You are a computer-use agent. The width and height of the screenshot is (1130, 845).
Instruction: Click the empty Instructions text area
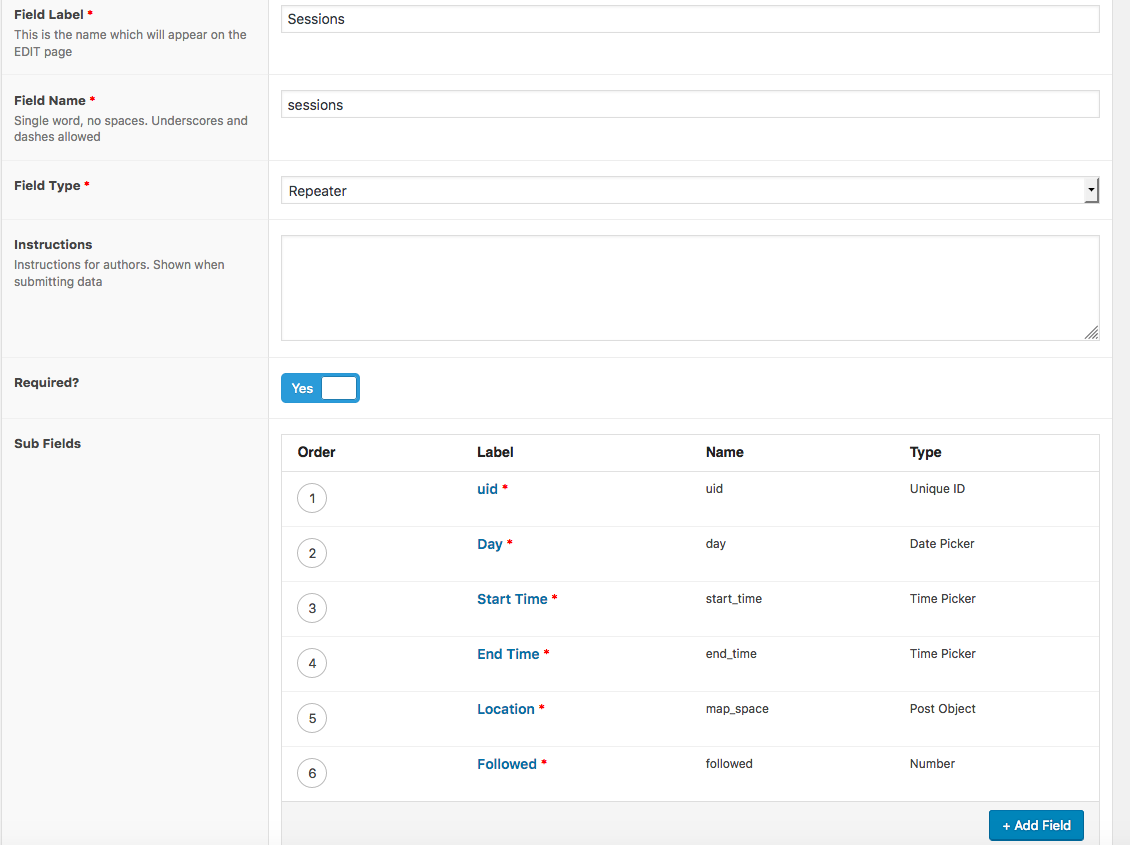tap(690, 285)
